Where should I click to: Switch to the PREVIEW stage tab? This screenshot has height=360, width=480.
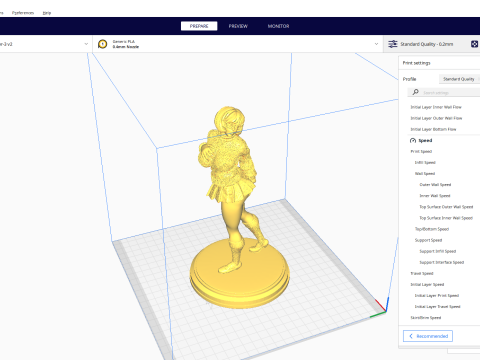(x=238, y=26)
